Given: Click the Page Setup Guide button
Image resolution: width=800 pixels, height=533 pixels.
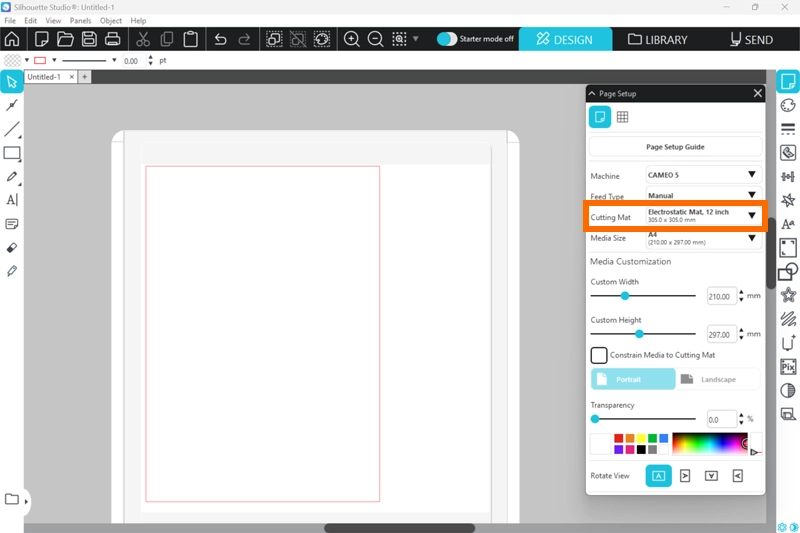Looking at the screenshot, I should point(675,147).
